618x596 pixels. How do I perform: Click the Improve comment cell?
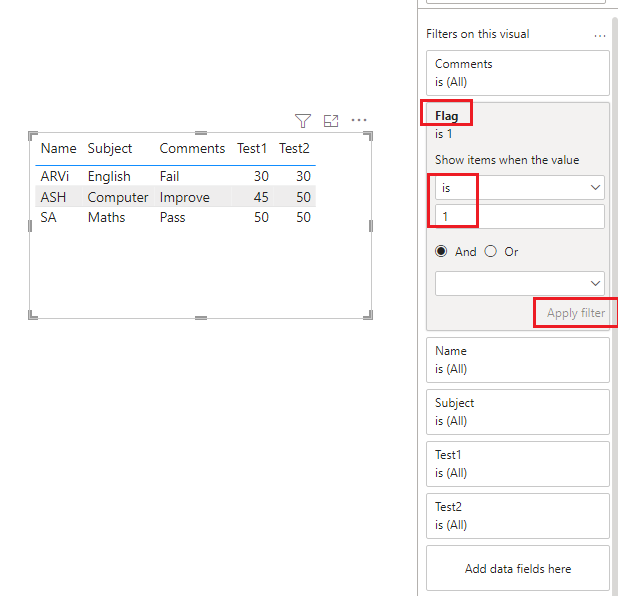click(184, 197)
